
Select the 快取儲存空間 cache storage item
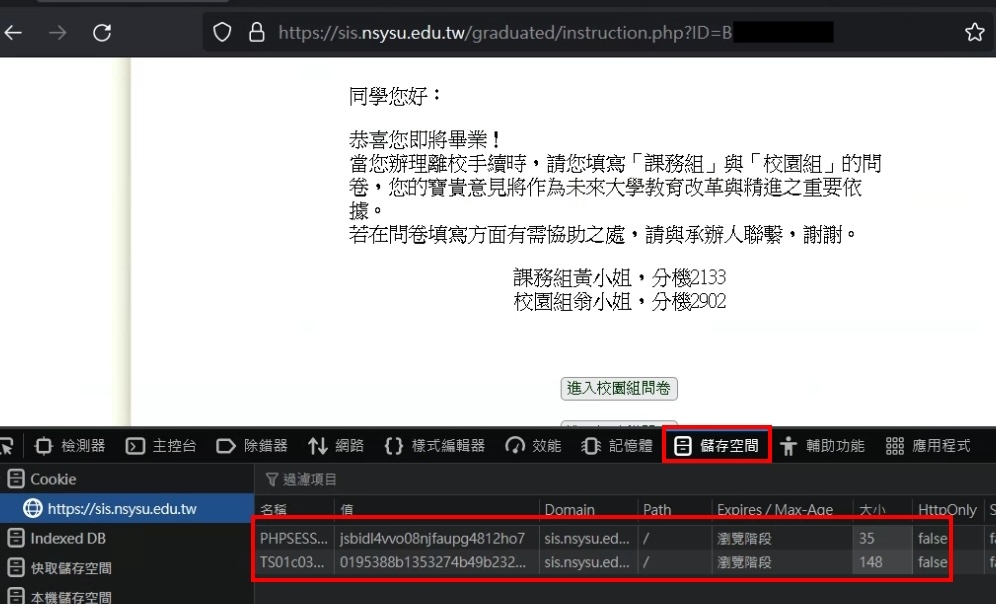click(60, 568)
